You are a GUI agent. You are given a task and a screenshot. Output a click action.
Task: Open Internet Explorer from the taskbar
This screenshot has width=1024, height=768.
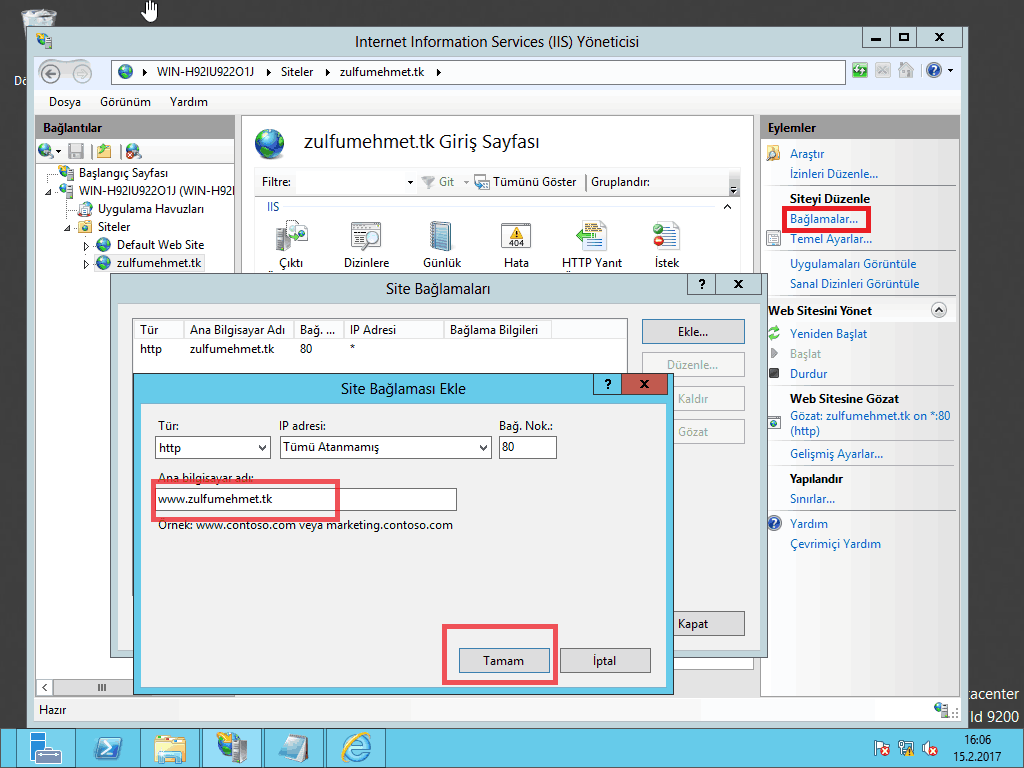[x=356, y=748]
